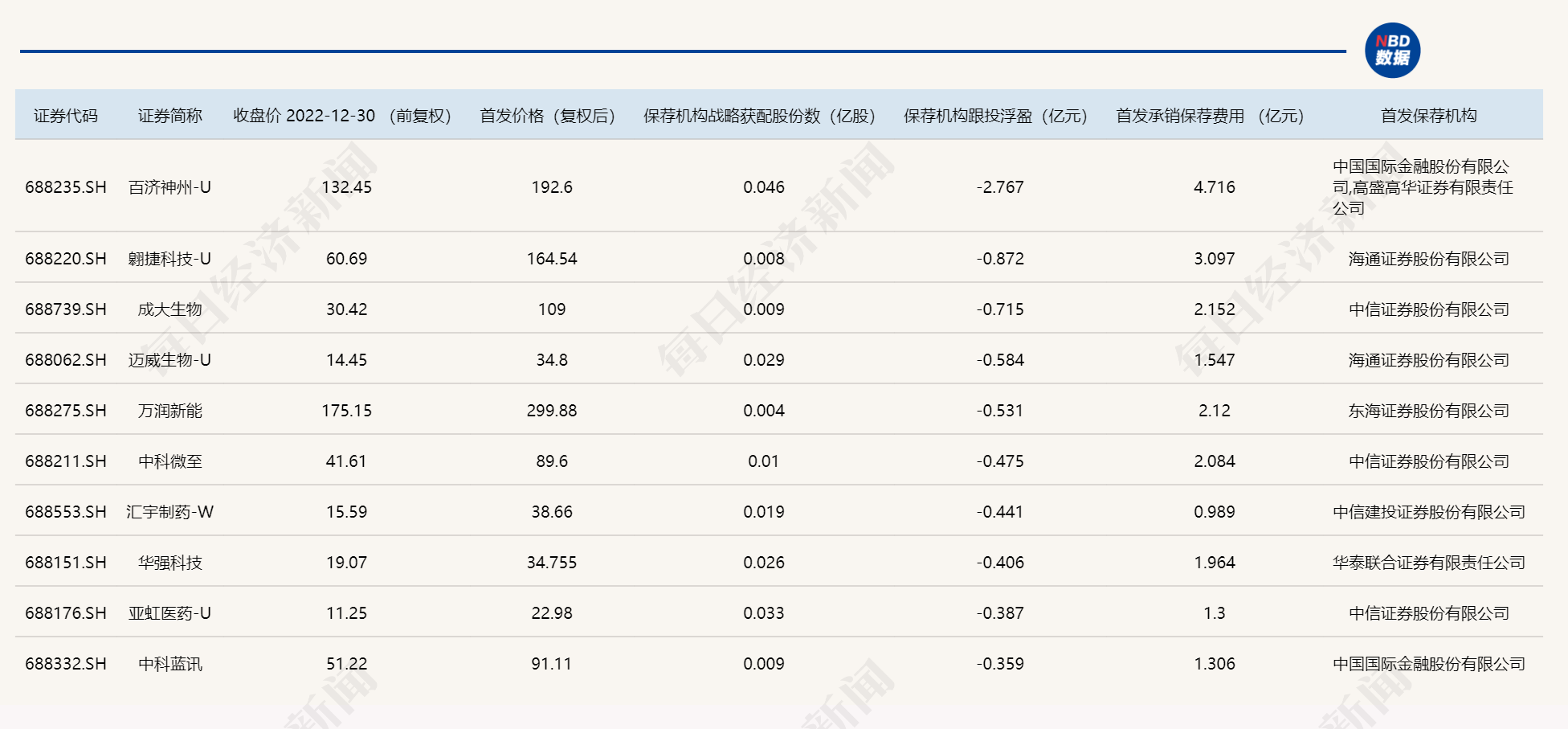1568x729 pixels.
Task: Select stock code 688176.SH
Action: tap(66, 613)
